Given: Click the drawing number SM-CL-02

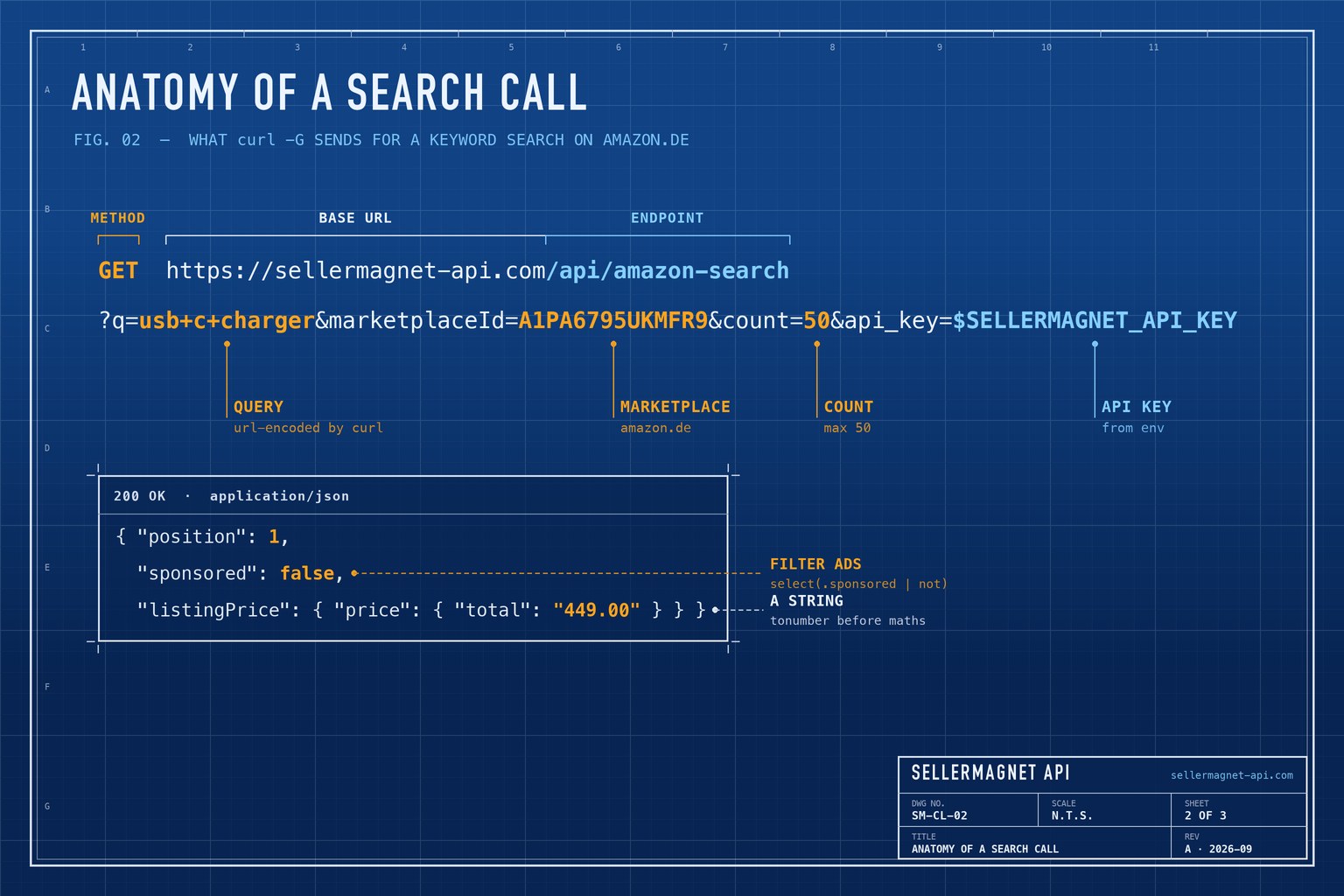Looking at the screenshot, I should point(940,815).
